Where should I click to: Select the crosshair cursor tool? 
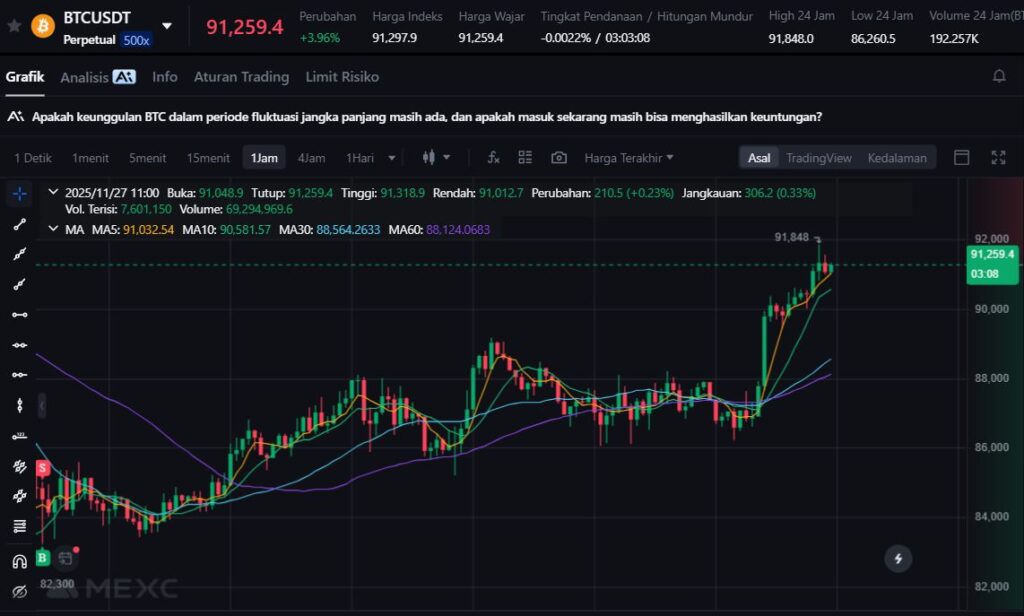[x=19, y=192]
